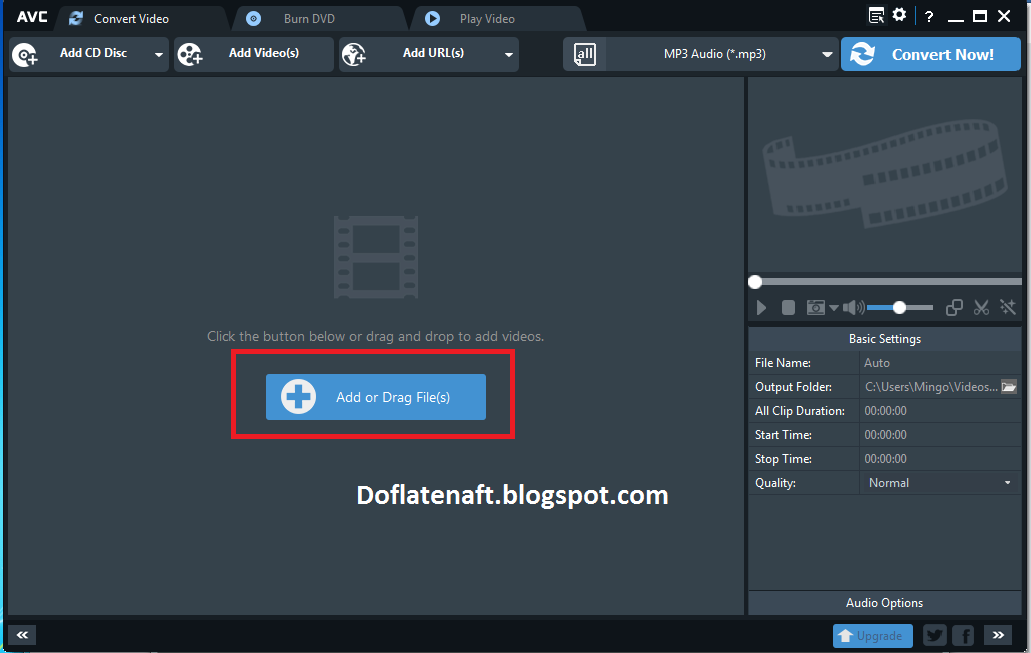Click the apply-to-all profile icon
Viewport: 1031px width, 653px height.
(585, 54)
